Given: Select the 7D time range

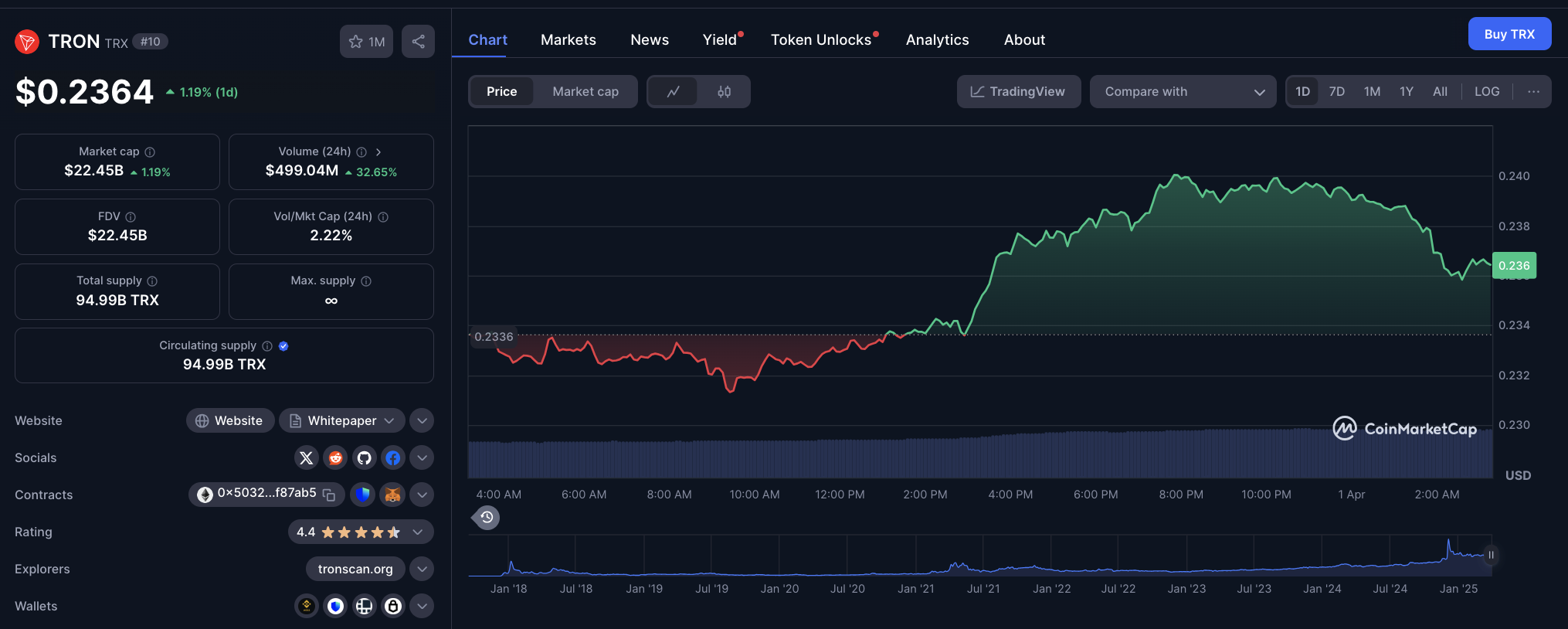Looking at the screenshot, I should click(1336, 92).
